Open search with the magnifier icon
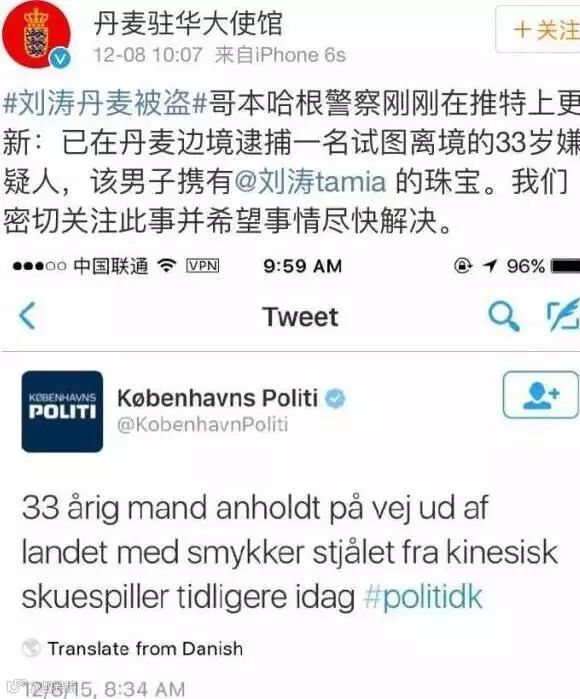 504,316
